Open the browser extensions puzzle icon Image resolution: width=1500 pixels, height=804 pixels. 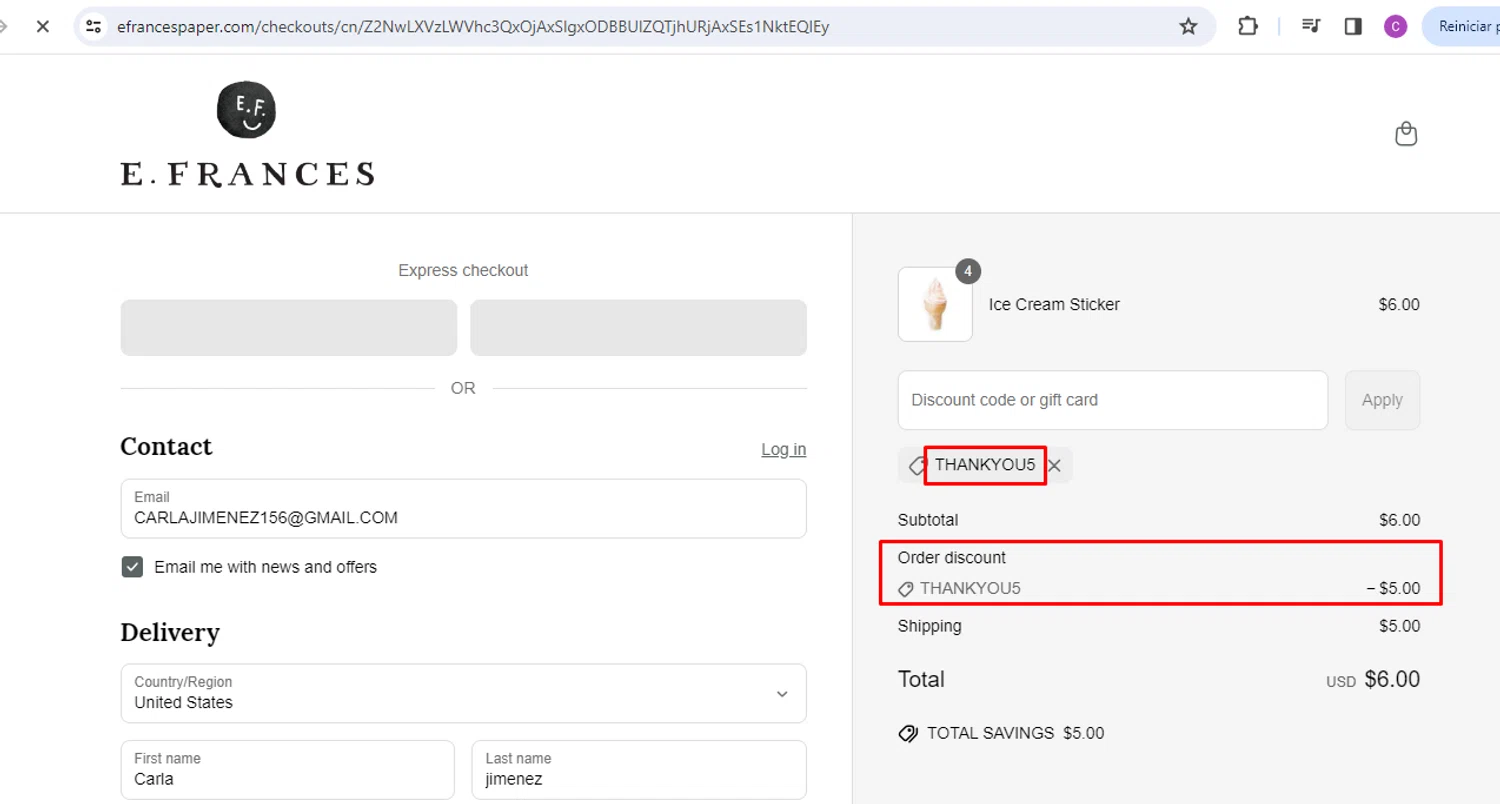click(1248, 27)
